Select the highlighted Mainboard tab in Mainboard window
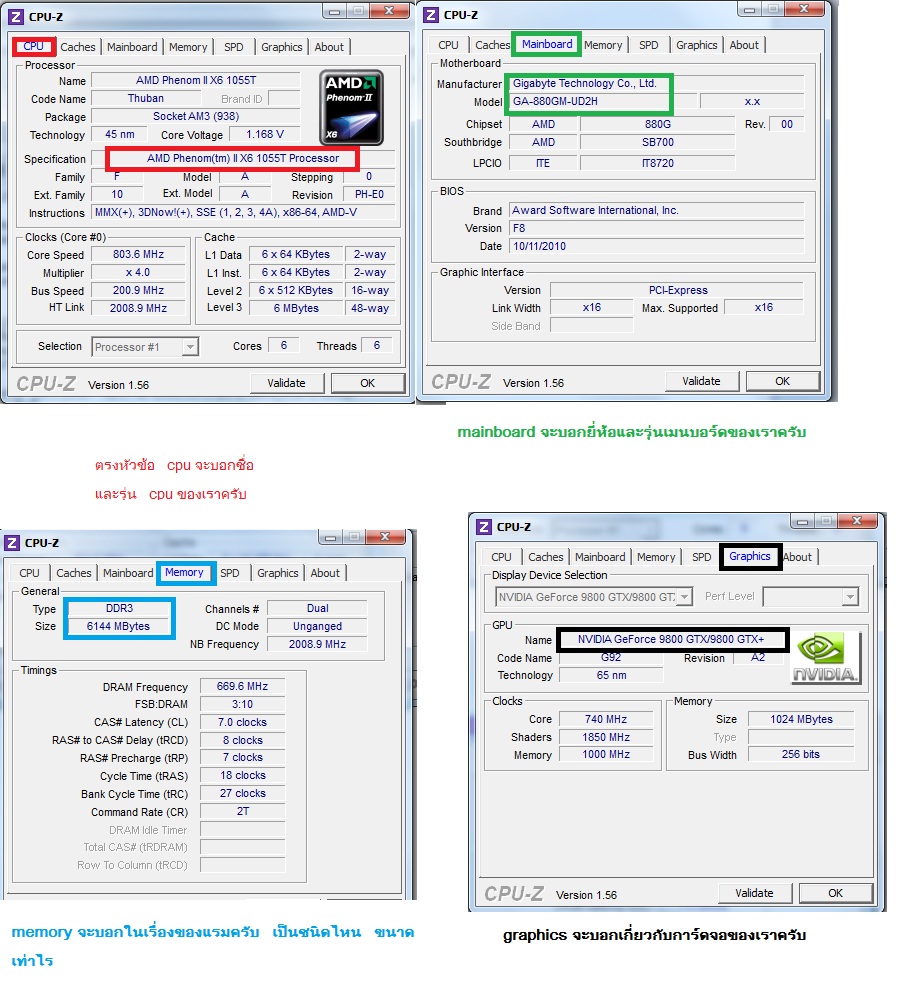 coord(547,45)
